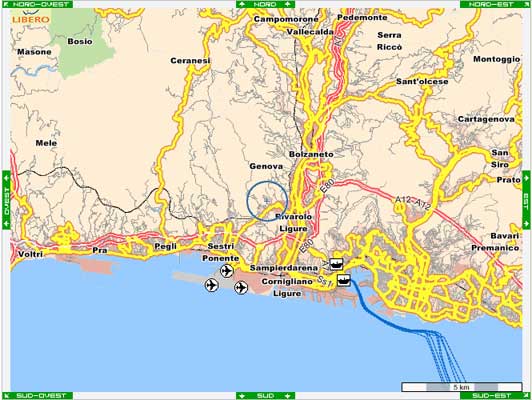Click the Libero logo

tap(31, 16)
